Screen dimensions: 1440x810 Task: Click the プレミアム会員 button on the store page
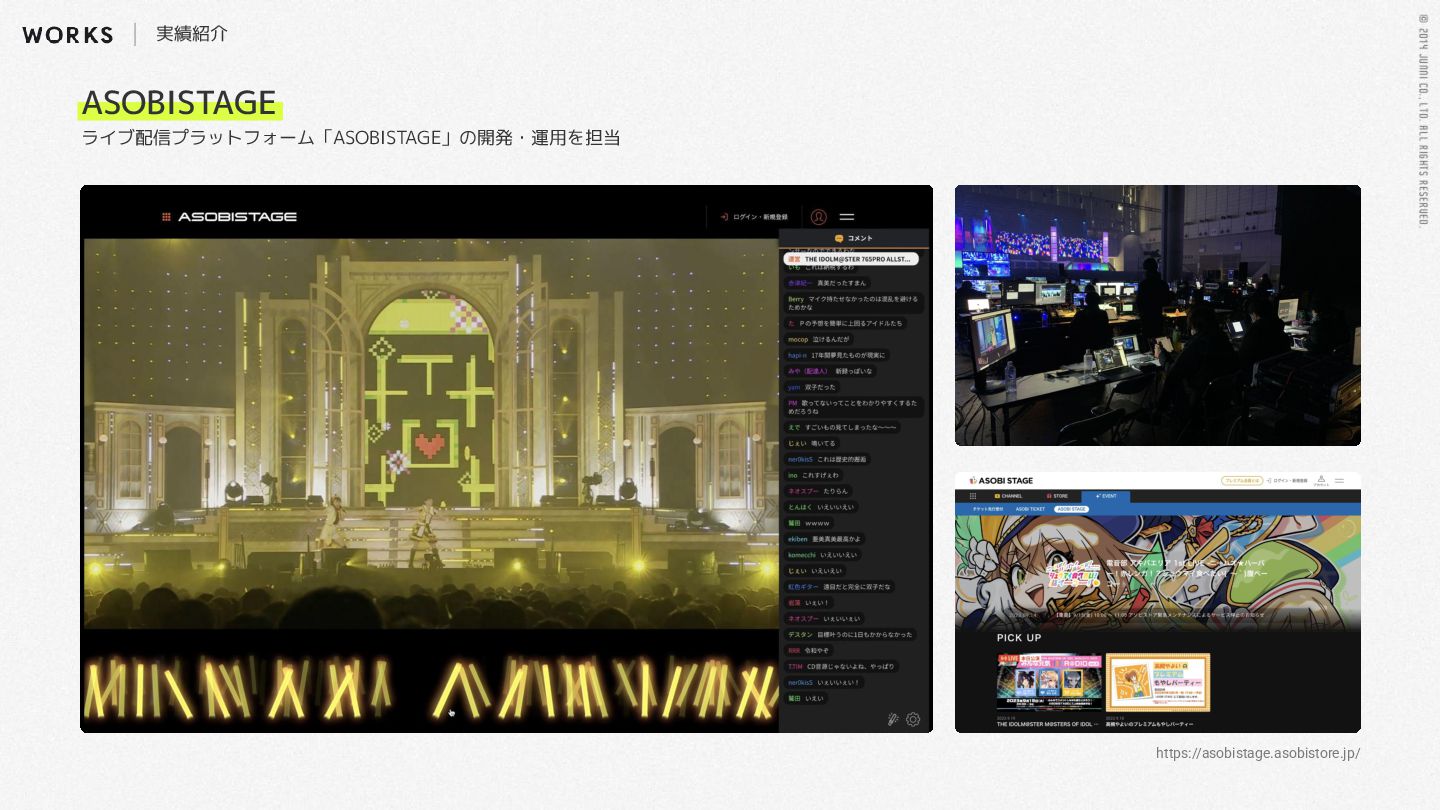(1242, 481)
